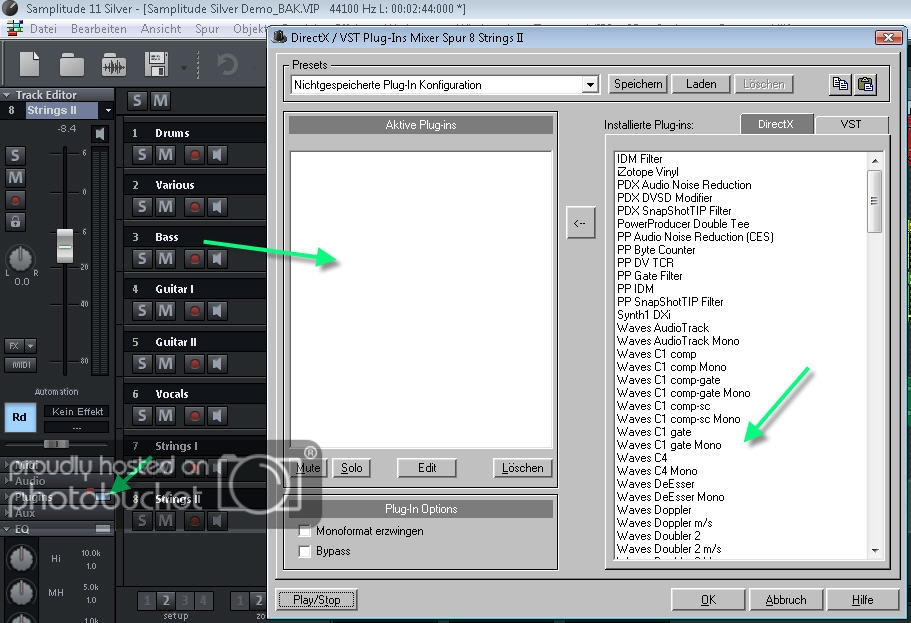Click the Laden preset button
This screenshot has width=911, height=623.
(x=701, y=84)
